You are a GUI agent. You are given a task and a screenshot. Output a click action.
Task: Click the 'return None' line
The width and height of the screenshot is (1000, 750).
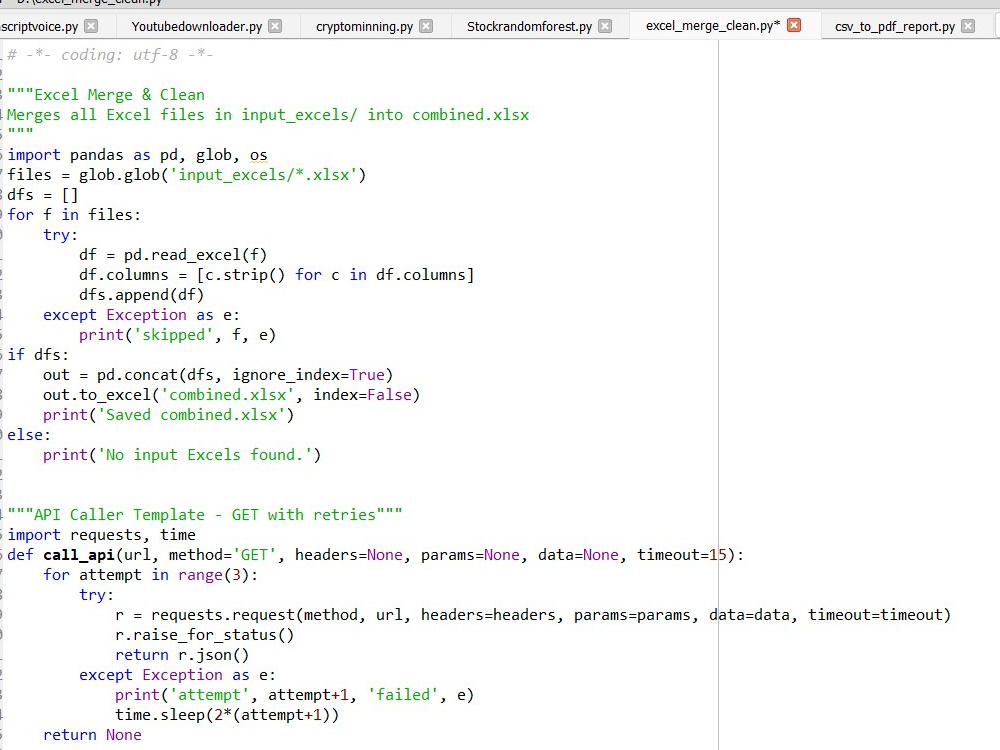click(92, 735)
